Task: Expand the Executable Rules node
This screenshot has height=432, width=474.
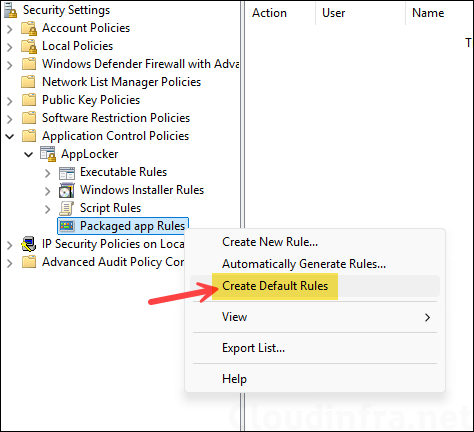Action: point(48,173)
